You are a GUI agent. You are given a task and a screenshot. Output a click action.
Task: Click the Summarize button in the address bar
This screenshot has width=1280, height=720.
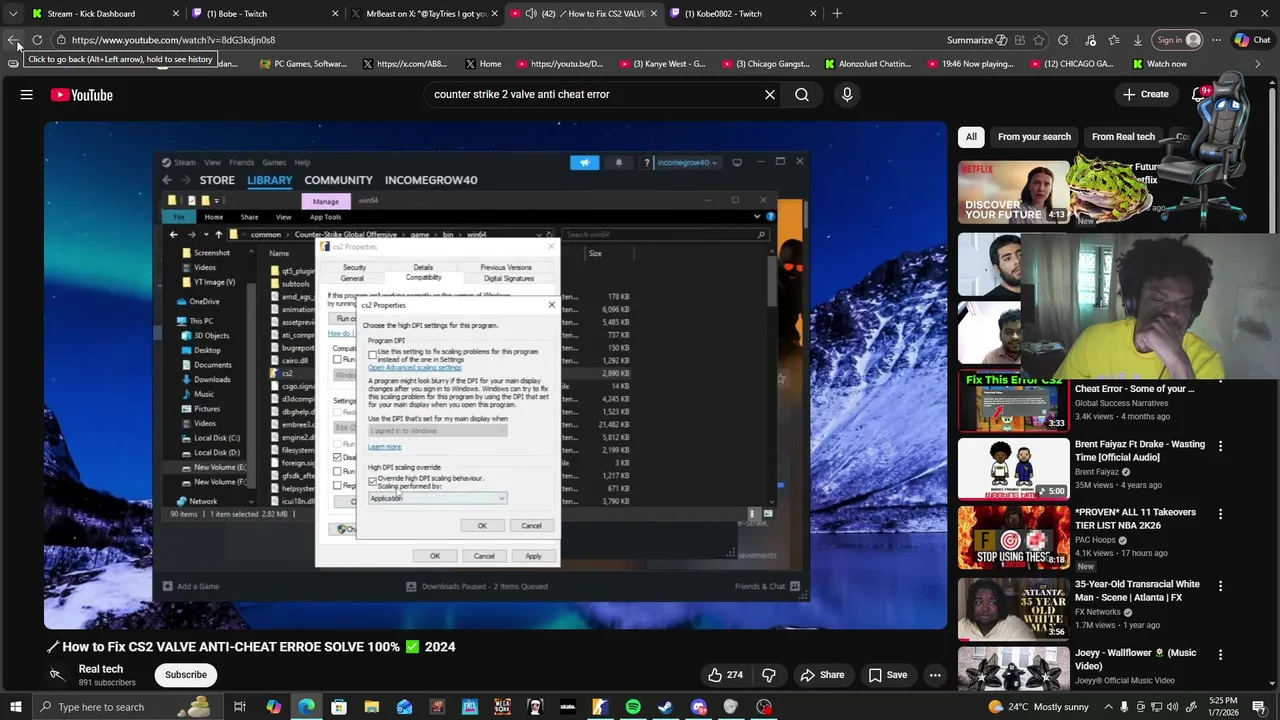pyautogui.click(x=976, y=40)
